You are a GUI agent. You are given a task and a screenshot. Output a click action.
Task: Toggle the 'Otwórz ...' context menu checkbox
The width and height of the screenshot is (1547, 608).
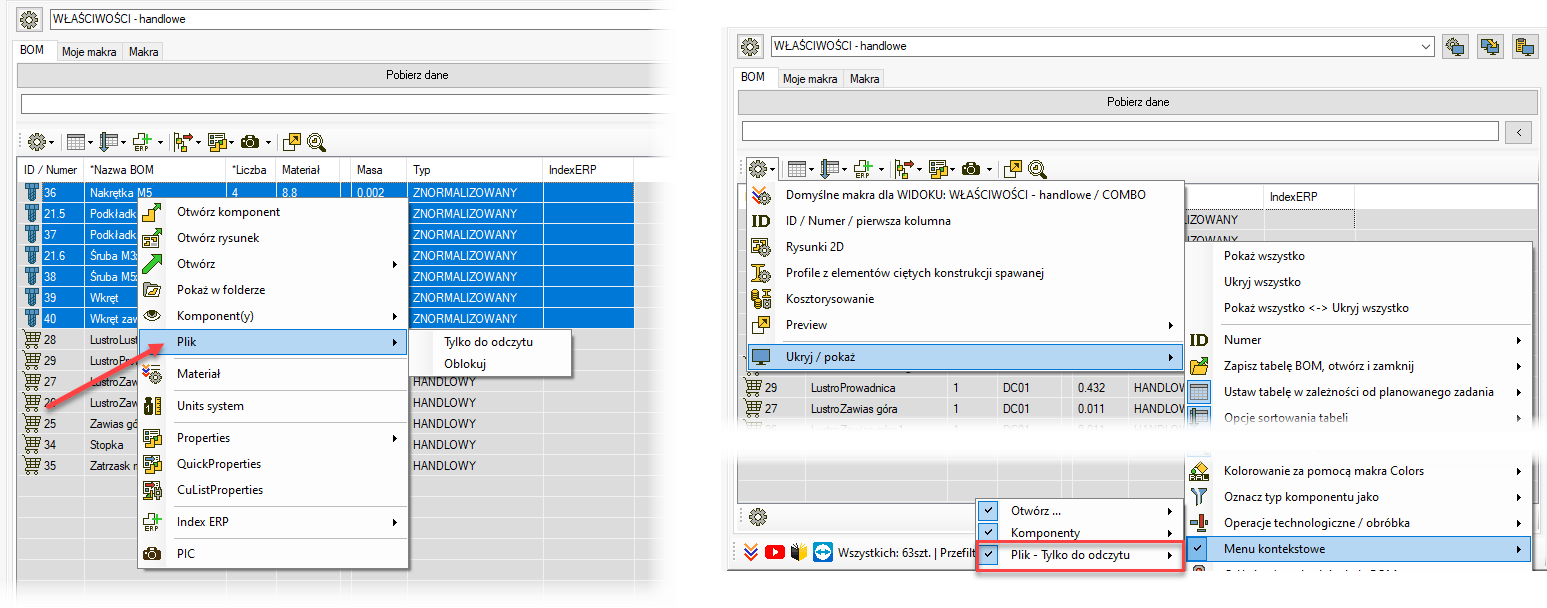[x=988, y=510]
